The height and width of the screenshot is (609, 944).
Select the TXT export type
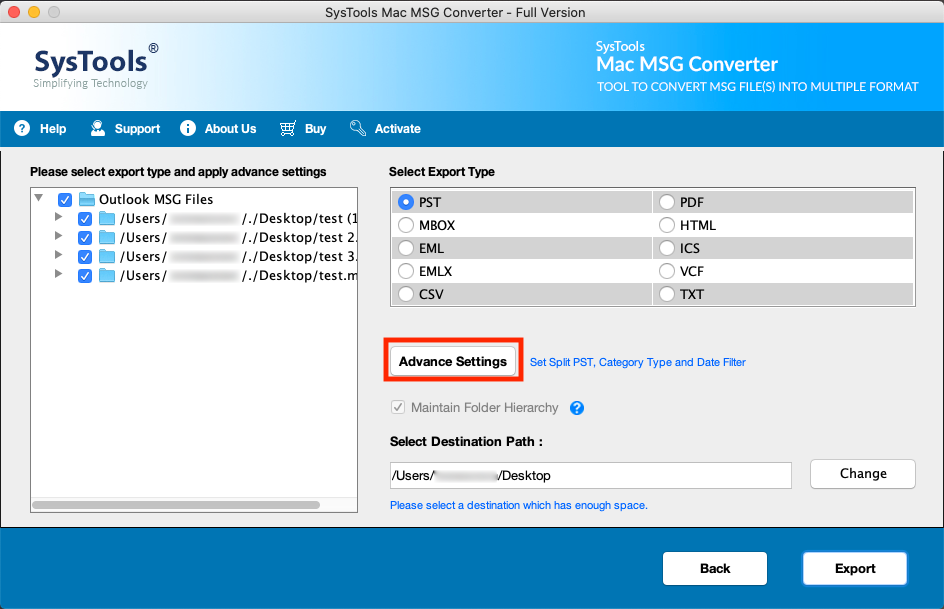(x=666, y=294)
